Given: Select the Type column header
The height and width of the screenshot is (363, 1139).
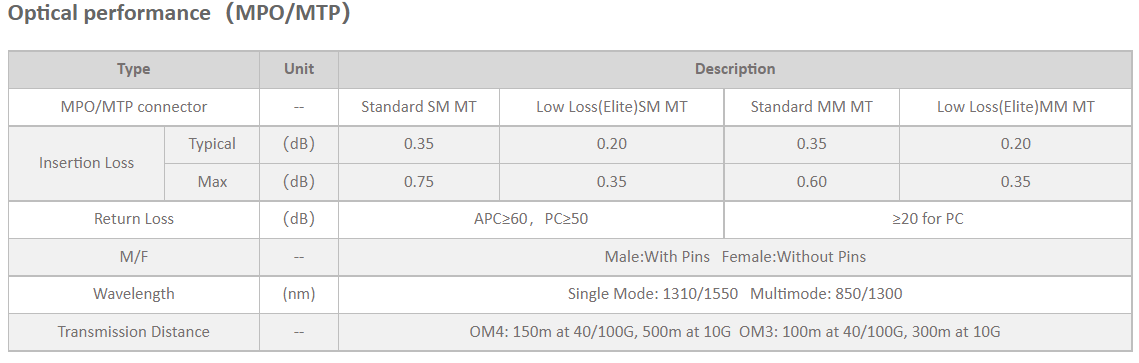Looking at the screenshot, I should 134,70.
